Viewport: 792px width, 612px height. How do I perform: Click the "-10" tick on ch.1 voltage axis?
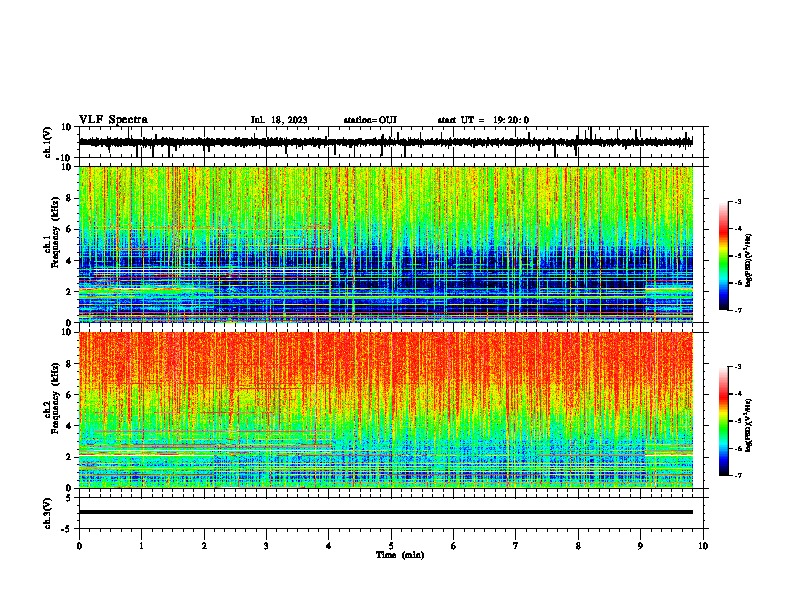(65, 158)
